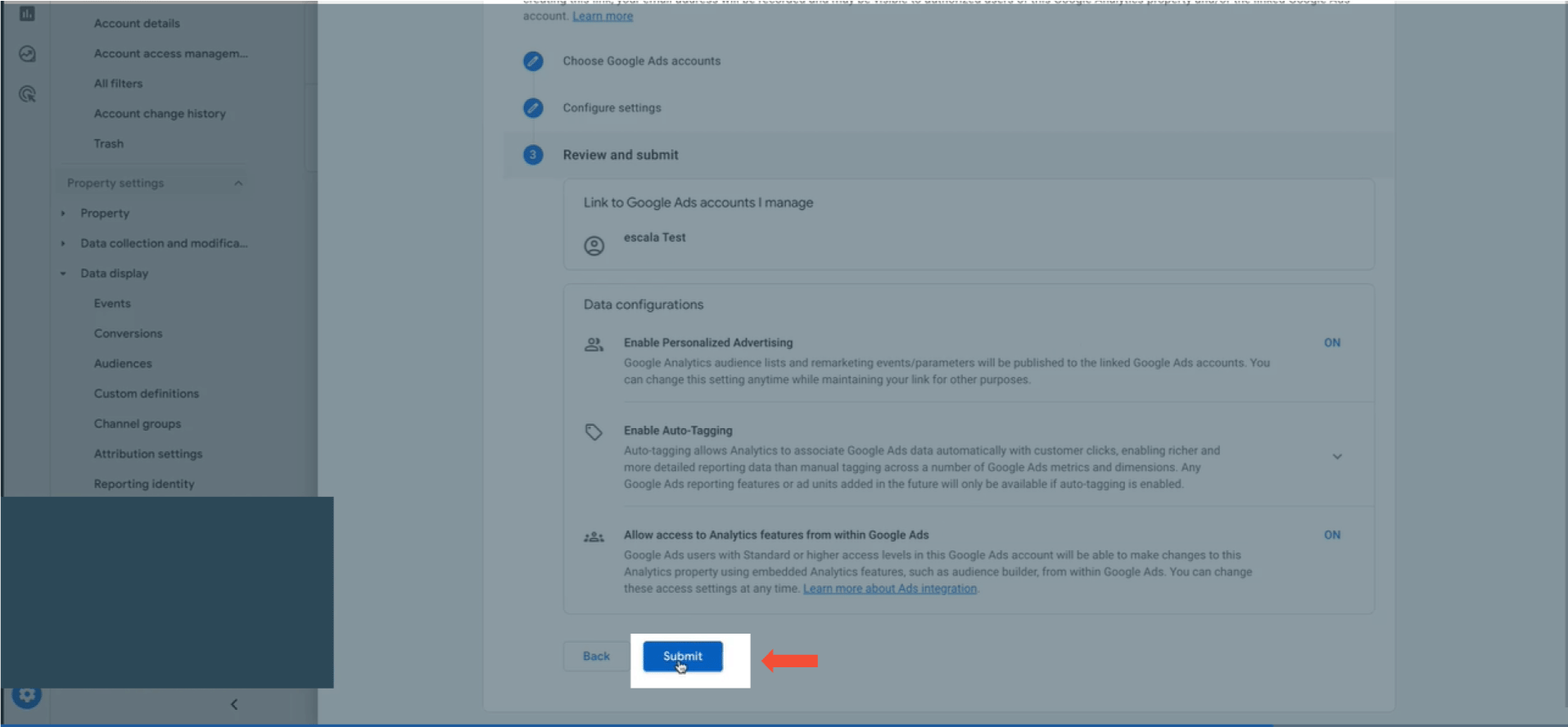Collapse the Property settings section
1568x727 pixels.
tap(238, 183)
